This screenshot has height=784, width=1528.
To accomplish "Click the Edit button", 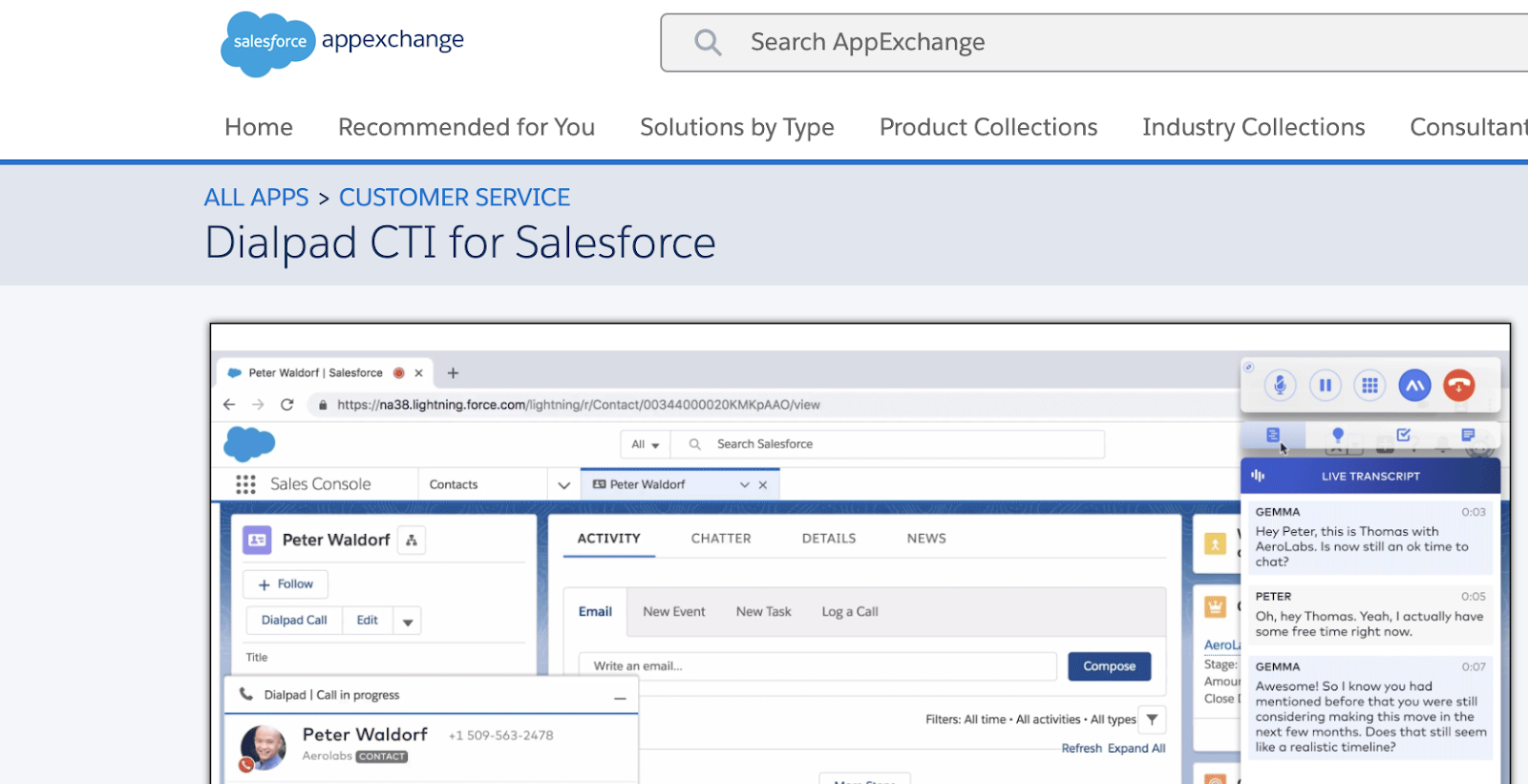I will [x=368, y=621].
